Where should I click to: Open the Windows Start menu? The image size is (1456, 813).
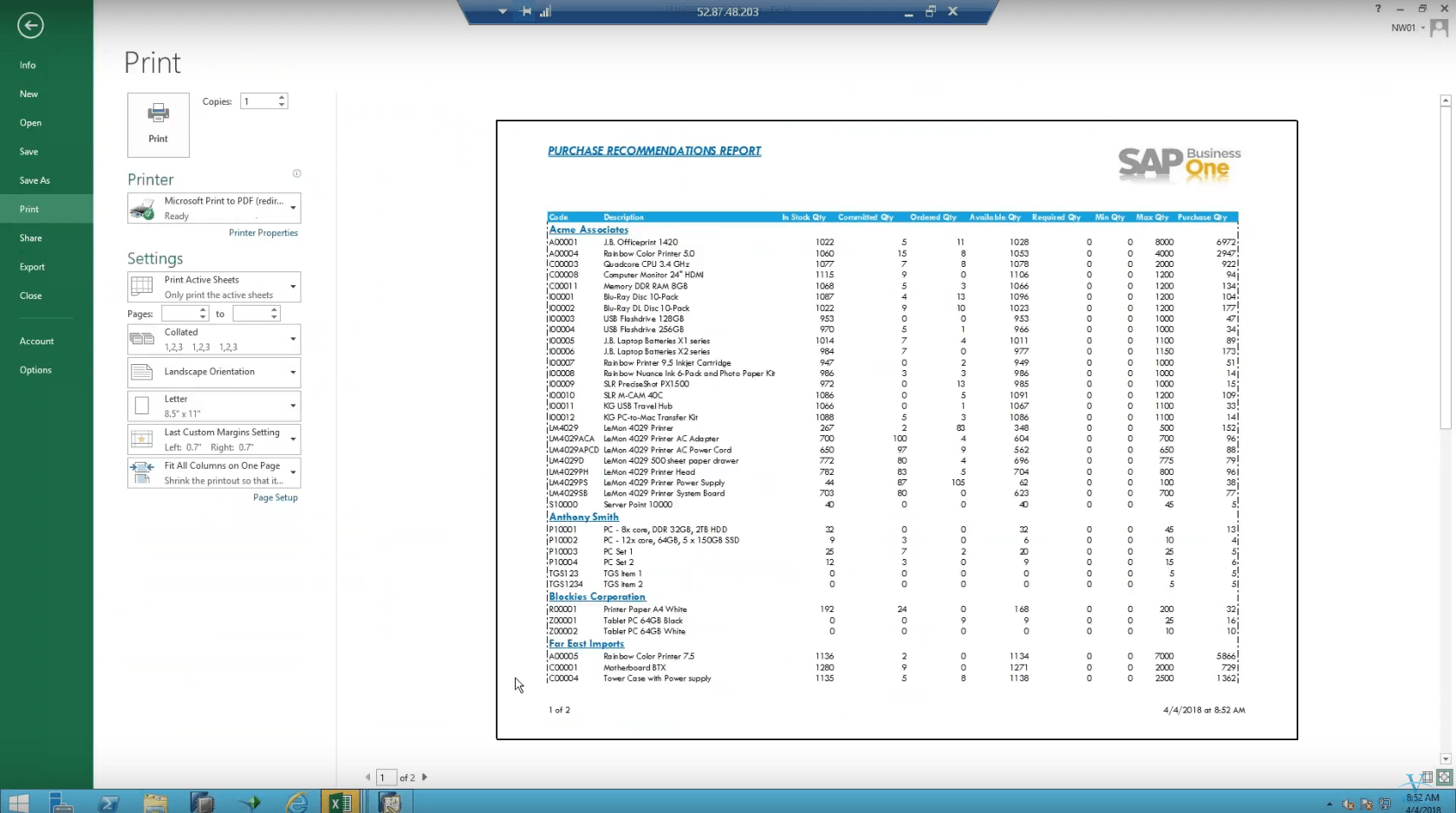[17, 802]
